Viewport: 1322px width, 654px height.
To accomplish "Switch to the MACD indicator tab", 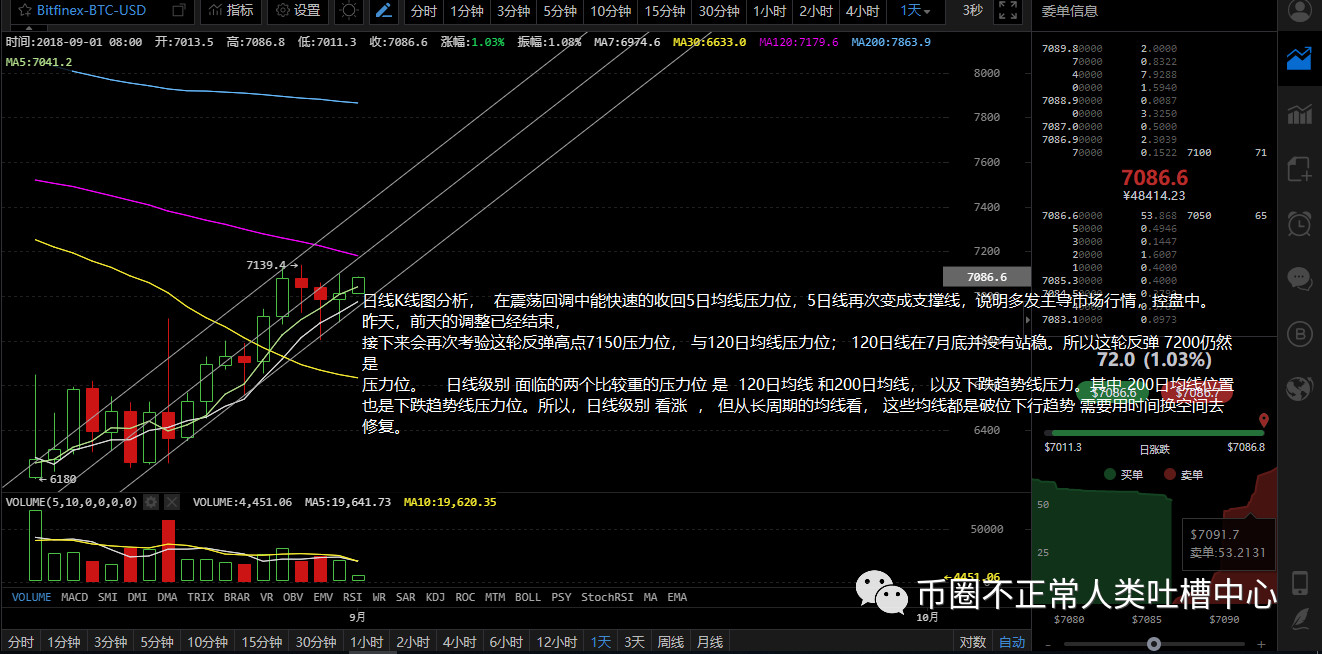I will coord(74,597).
